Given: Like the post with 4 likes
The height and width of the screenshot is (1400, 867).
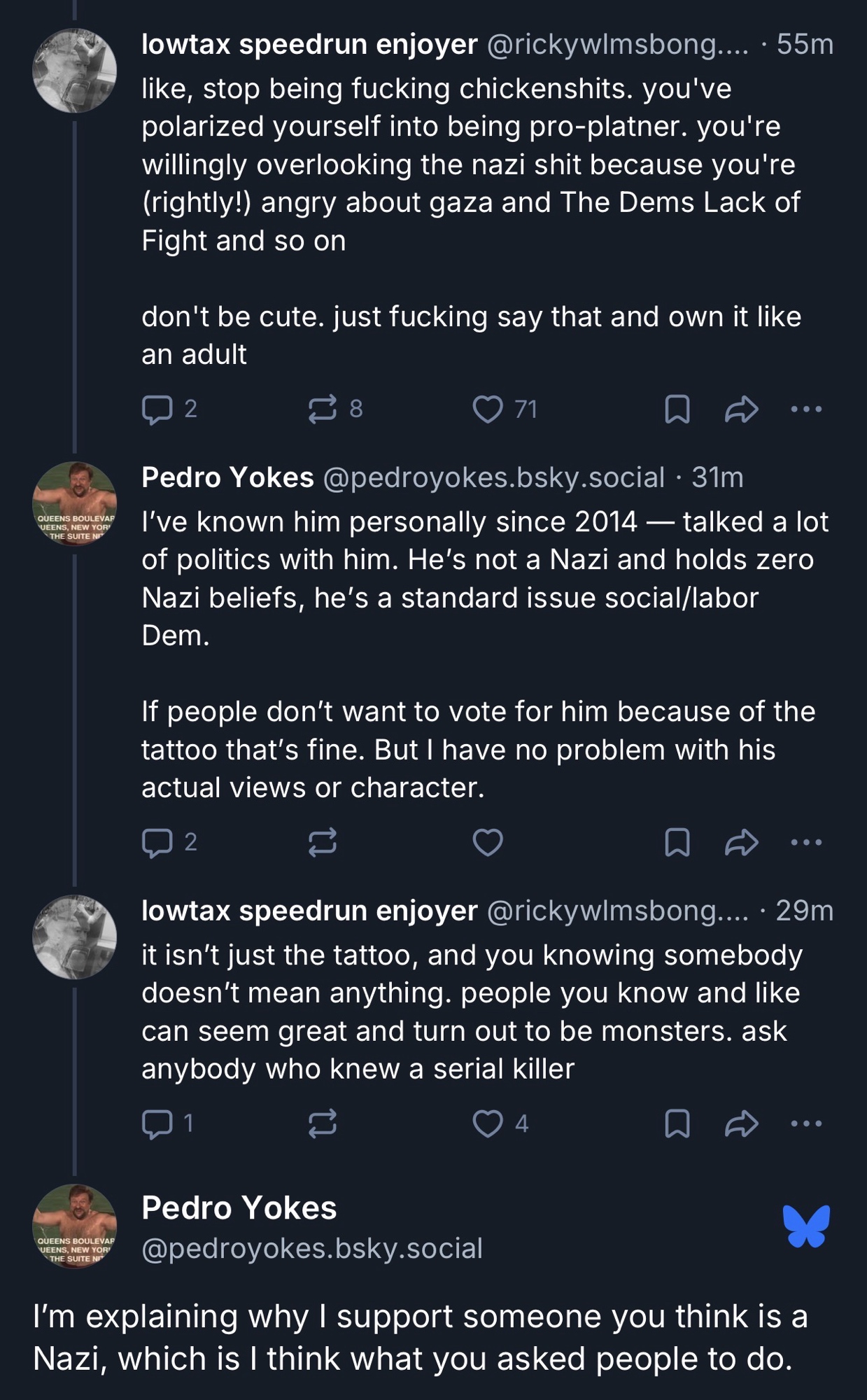Looking at the screenshot, I should click(x=488, y=1123).
